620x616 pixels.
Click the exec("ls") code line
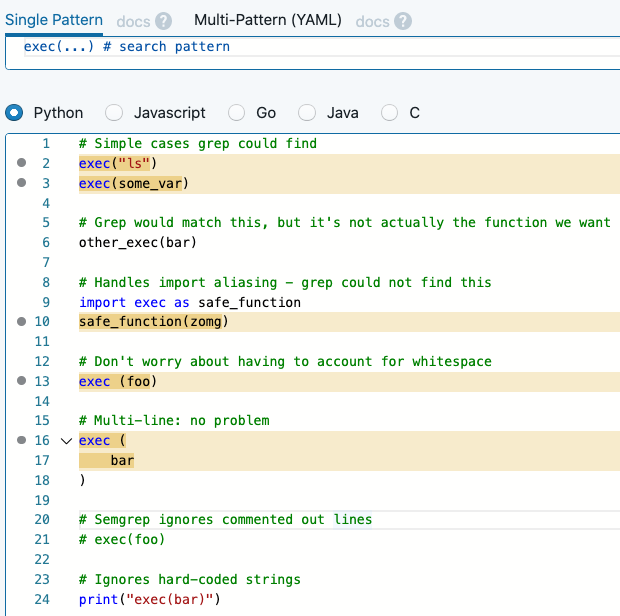[118, 163]
